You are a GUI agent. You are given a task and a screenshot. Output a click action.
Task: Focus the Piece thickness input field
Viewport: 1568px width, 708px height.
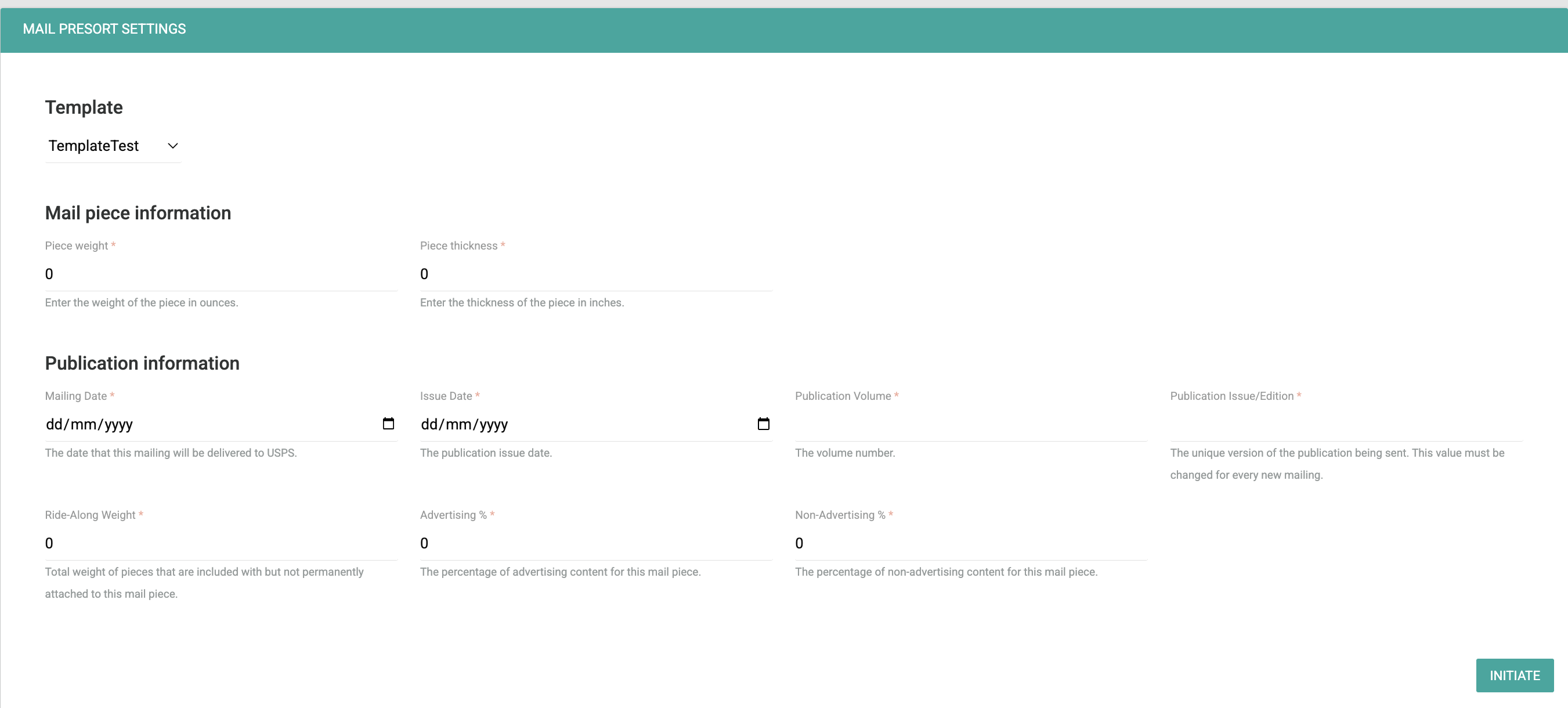pyautogui.click(x=596, y=274)
